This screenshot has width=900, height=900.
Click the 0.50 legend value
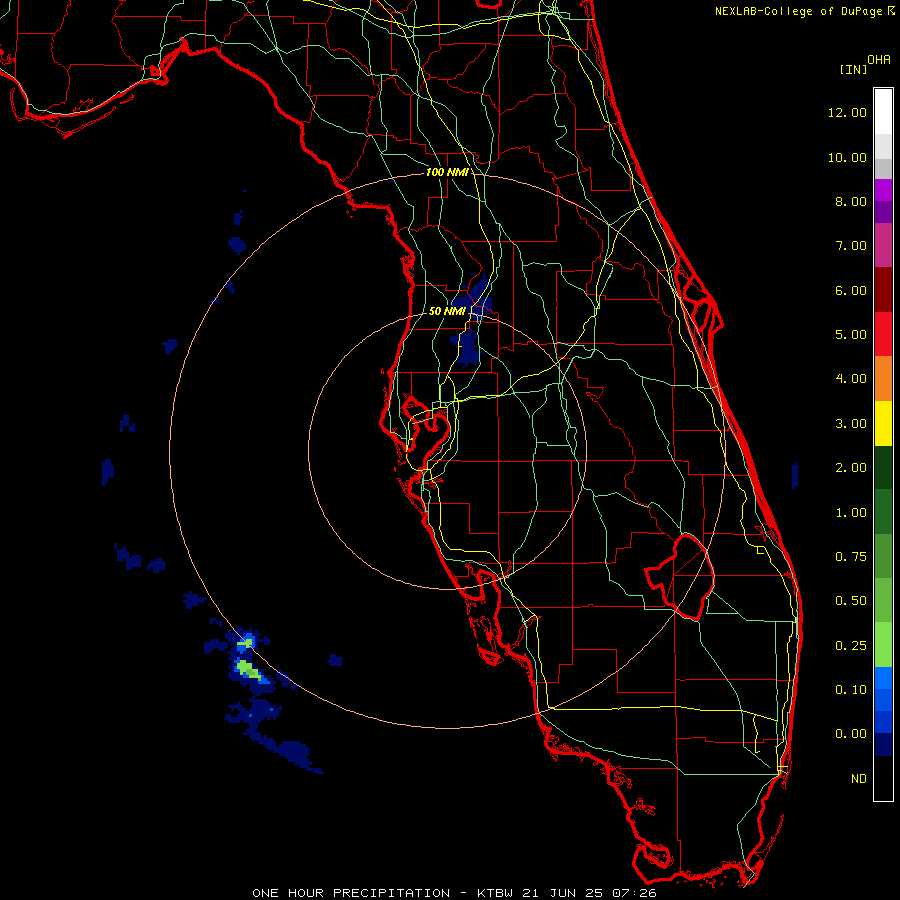pos(851,601)
